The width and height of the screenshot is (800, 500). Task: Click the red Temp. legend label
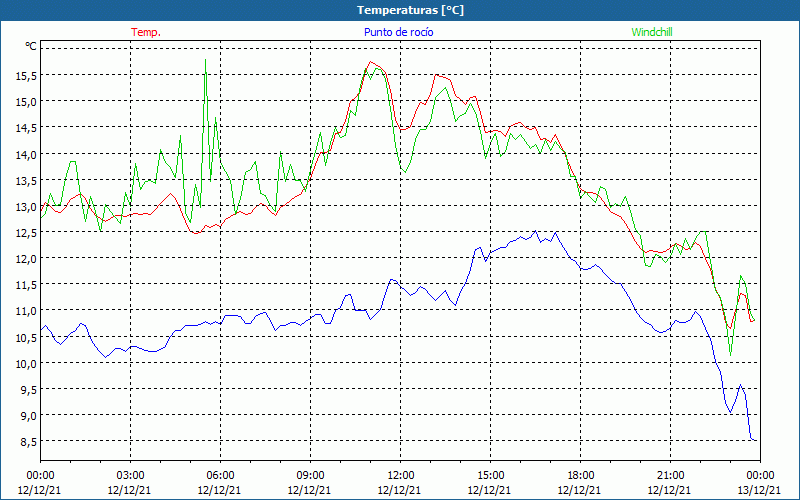(146, 32)
